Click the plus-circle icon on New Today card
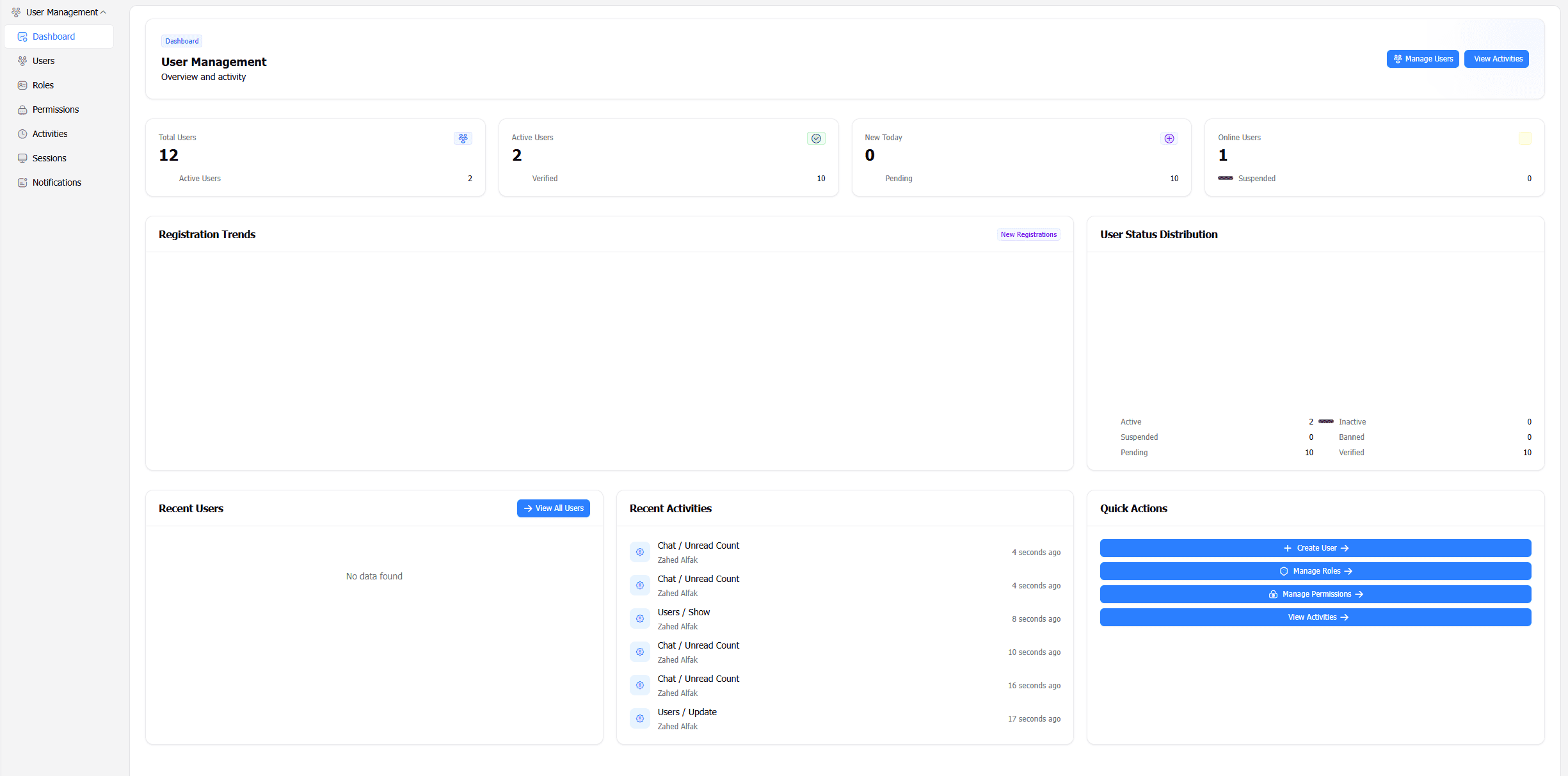1568x776 pixels. pyautogui.click(x=1169, y=138)
